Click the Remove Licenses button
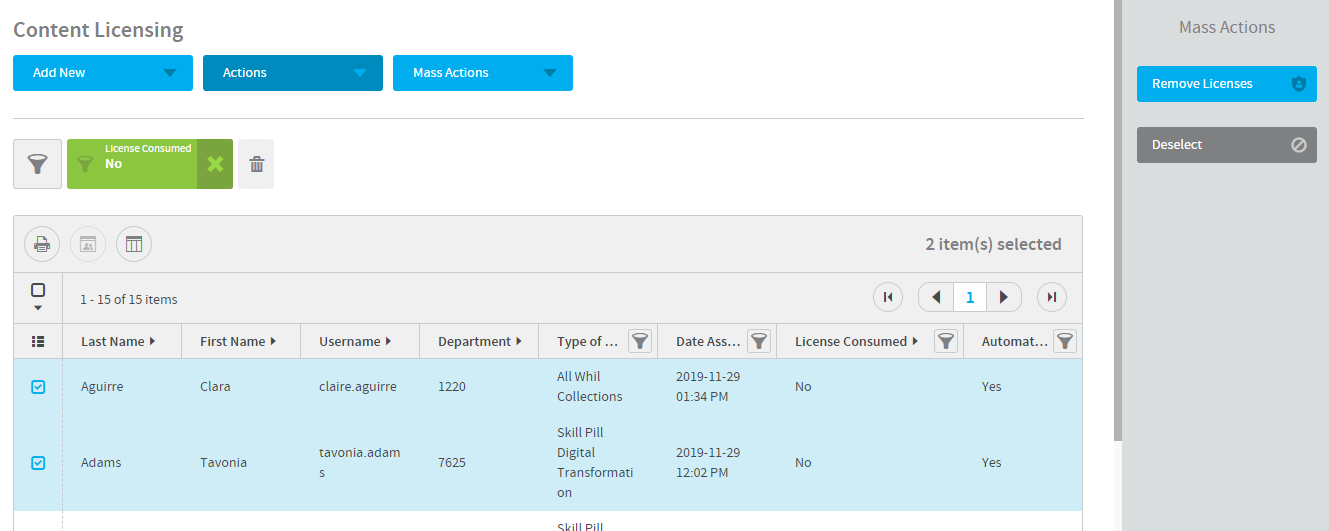The width and height of the screenshot is (1329, 531). [x=1226, y=84]
